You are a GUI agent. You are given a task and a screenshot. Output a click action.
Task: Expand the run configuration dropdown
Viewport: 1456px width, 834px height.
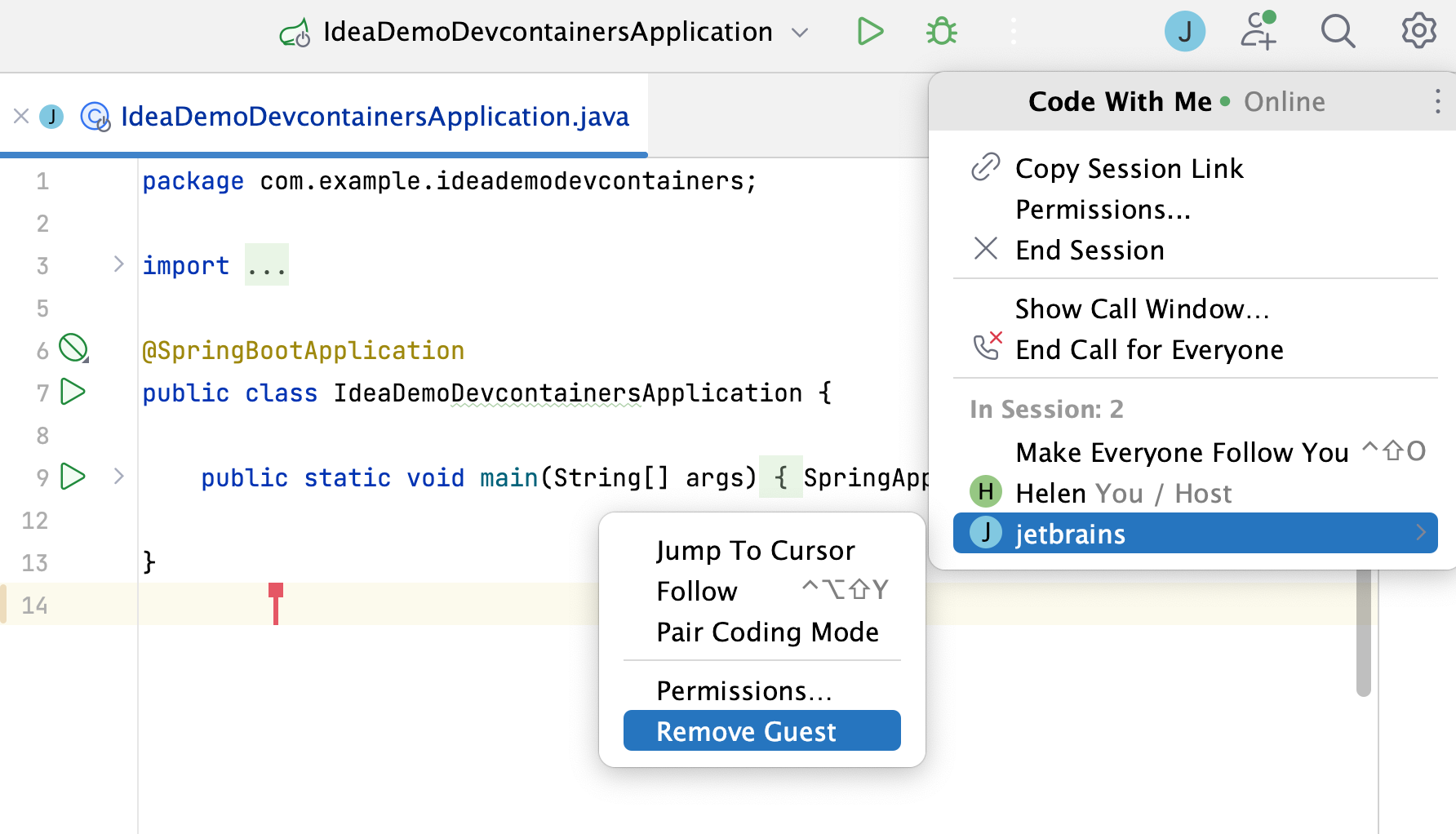(800, 33)
